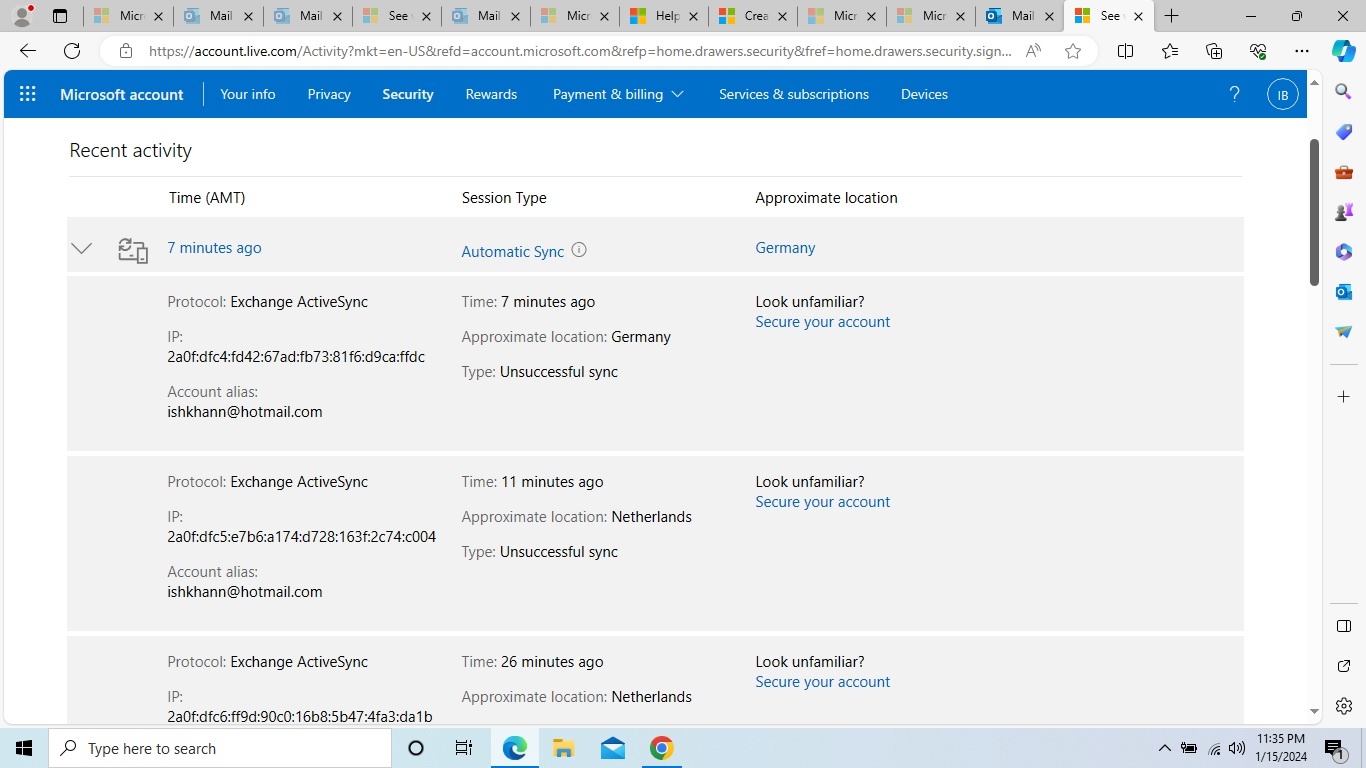Start Read aloud from address bar
The width and height of the screenshot is (1366, 768).
click(x=1034, y=51)
